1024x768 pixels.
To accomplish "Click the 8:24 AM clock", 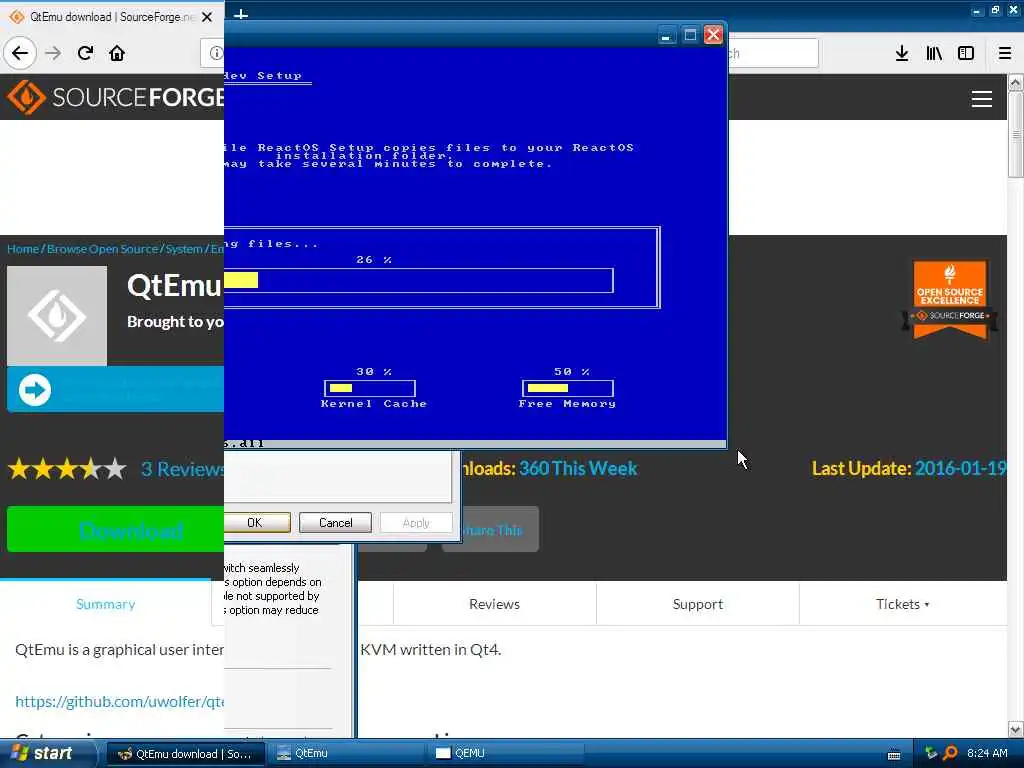I will point(987,753).
